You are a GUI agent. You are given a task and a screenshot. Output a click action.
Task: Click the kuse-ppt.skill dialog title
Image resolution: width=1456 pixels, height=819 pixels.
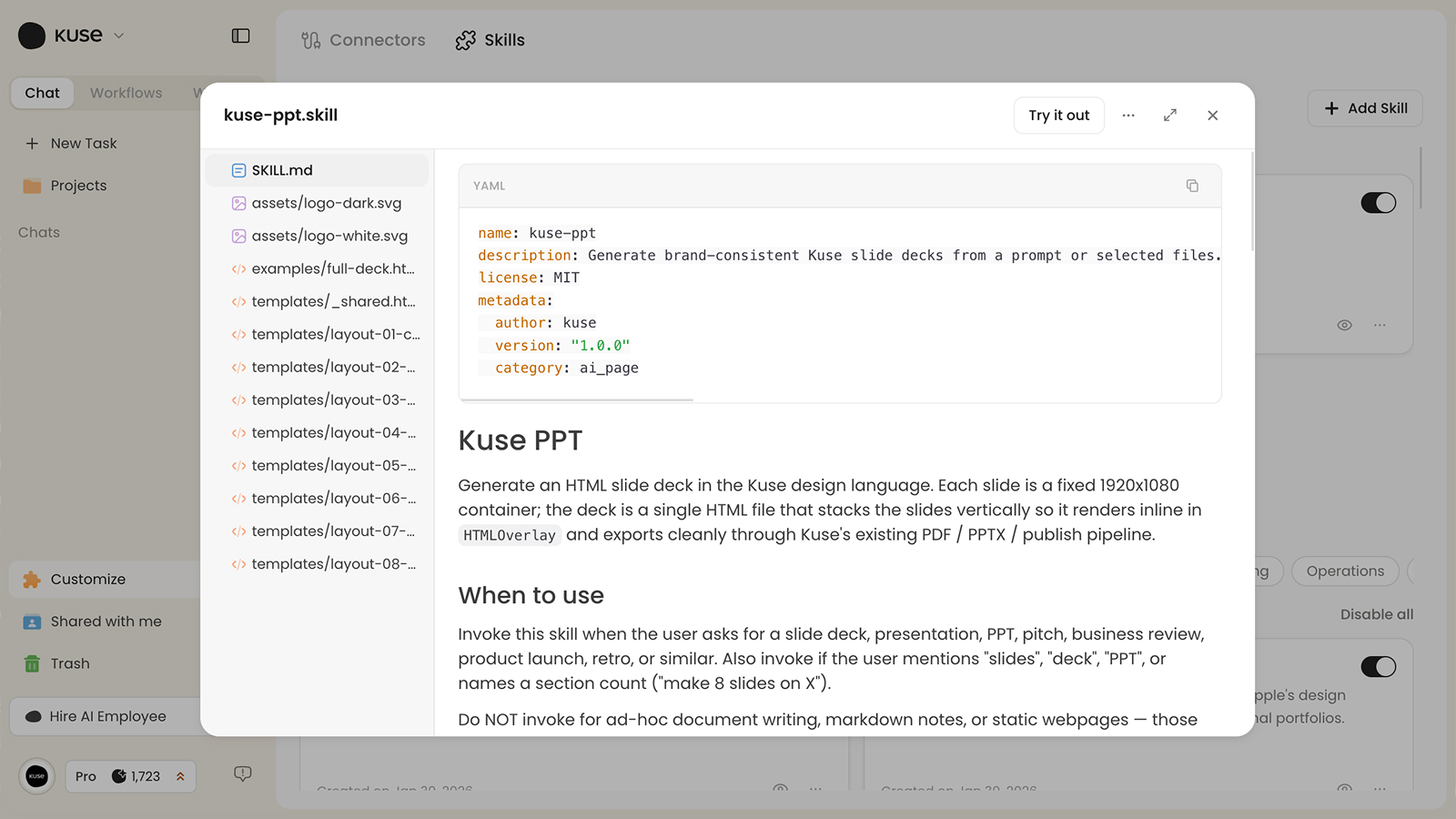point(280,116)
